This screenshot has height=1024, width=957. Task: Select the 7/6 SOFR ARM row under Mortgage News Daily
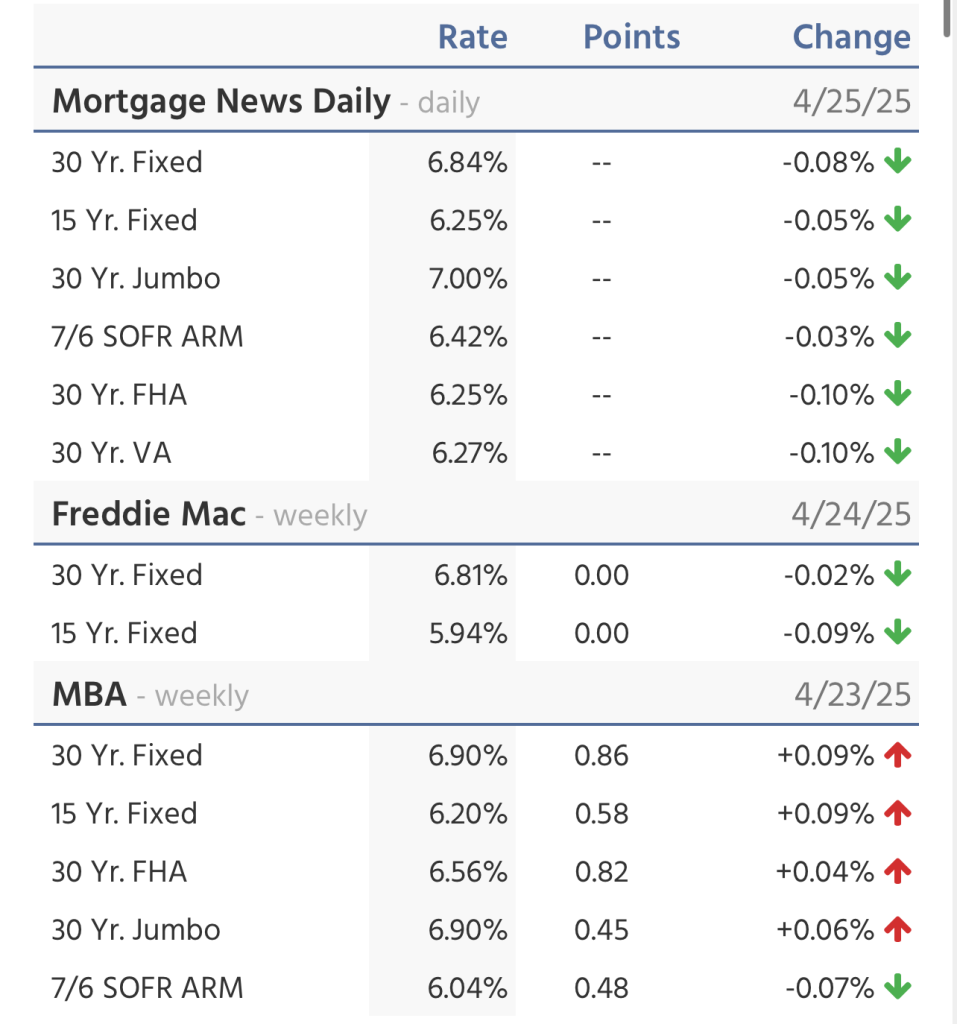click(147, 337)
